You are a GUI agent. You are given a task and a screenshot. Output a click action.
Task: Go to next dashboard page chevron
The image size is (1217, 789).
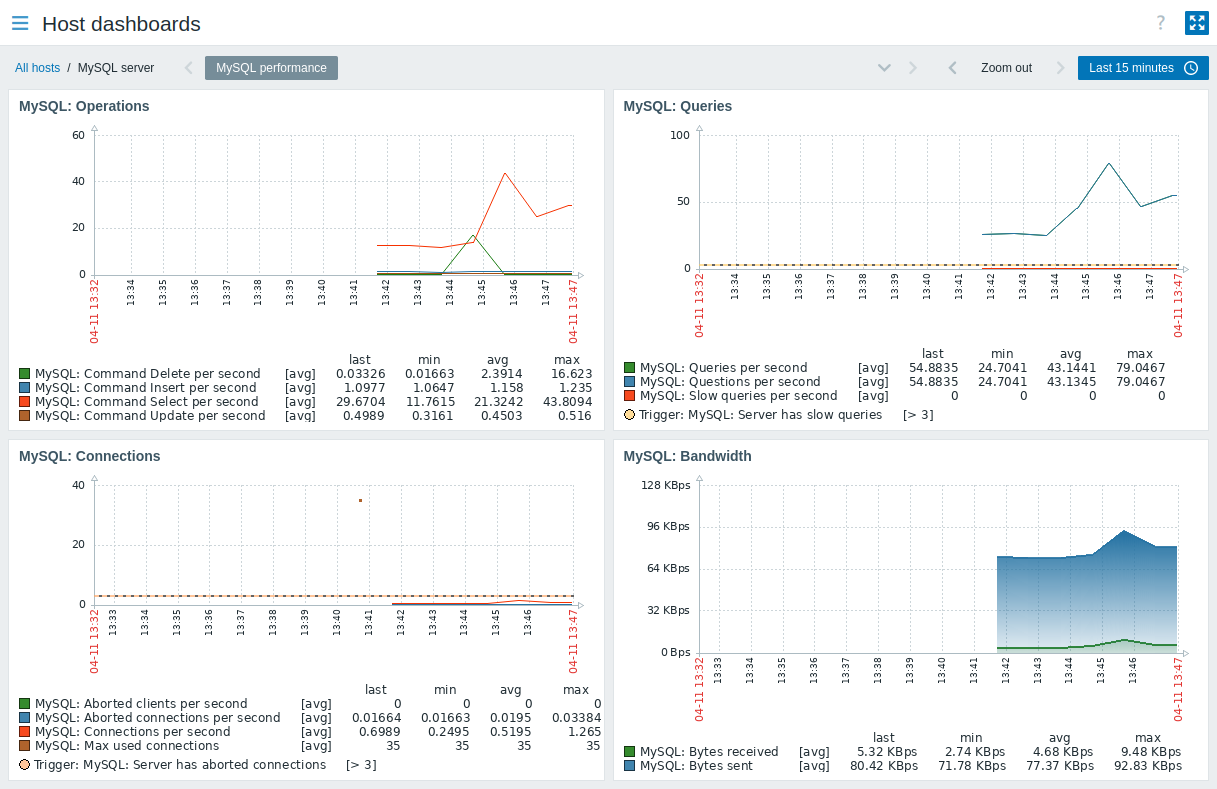[x=912, y=67]
